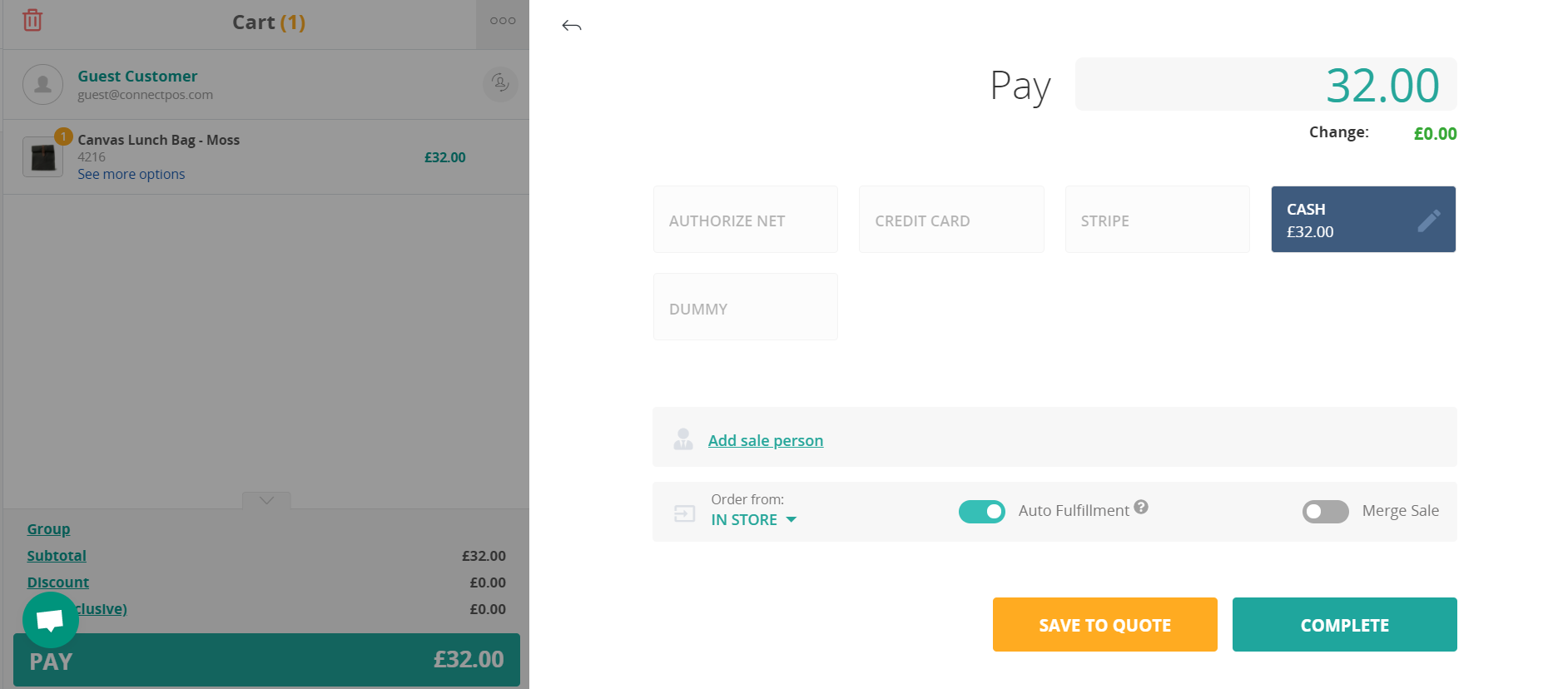Click the Pay amount field showing 32.00
The height and width of the screenshot is (689, 1568).
1265,84
